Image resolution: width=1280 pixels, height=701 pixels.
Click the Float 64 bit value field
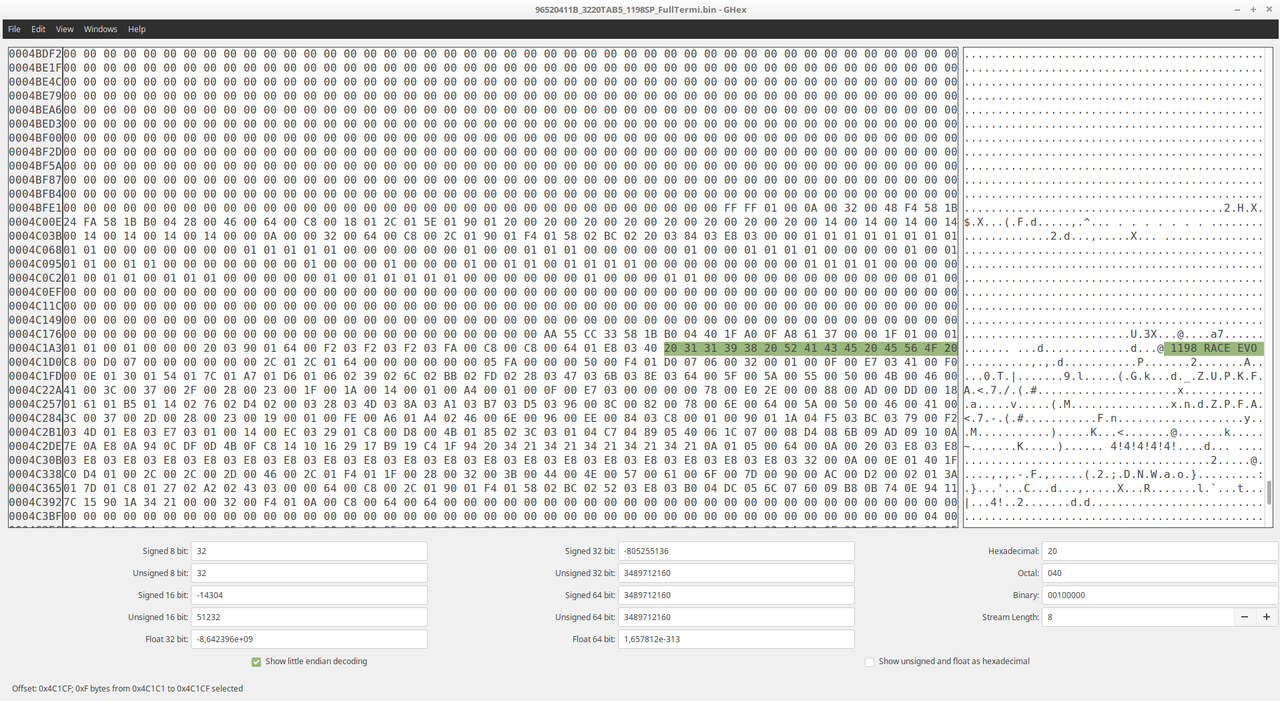(736, 639)
